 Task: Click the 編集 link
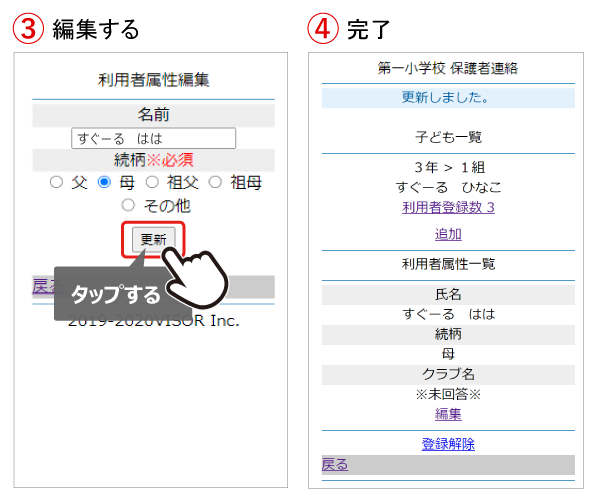(x=448, y=414)
